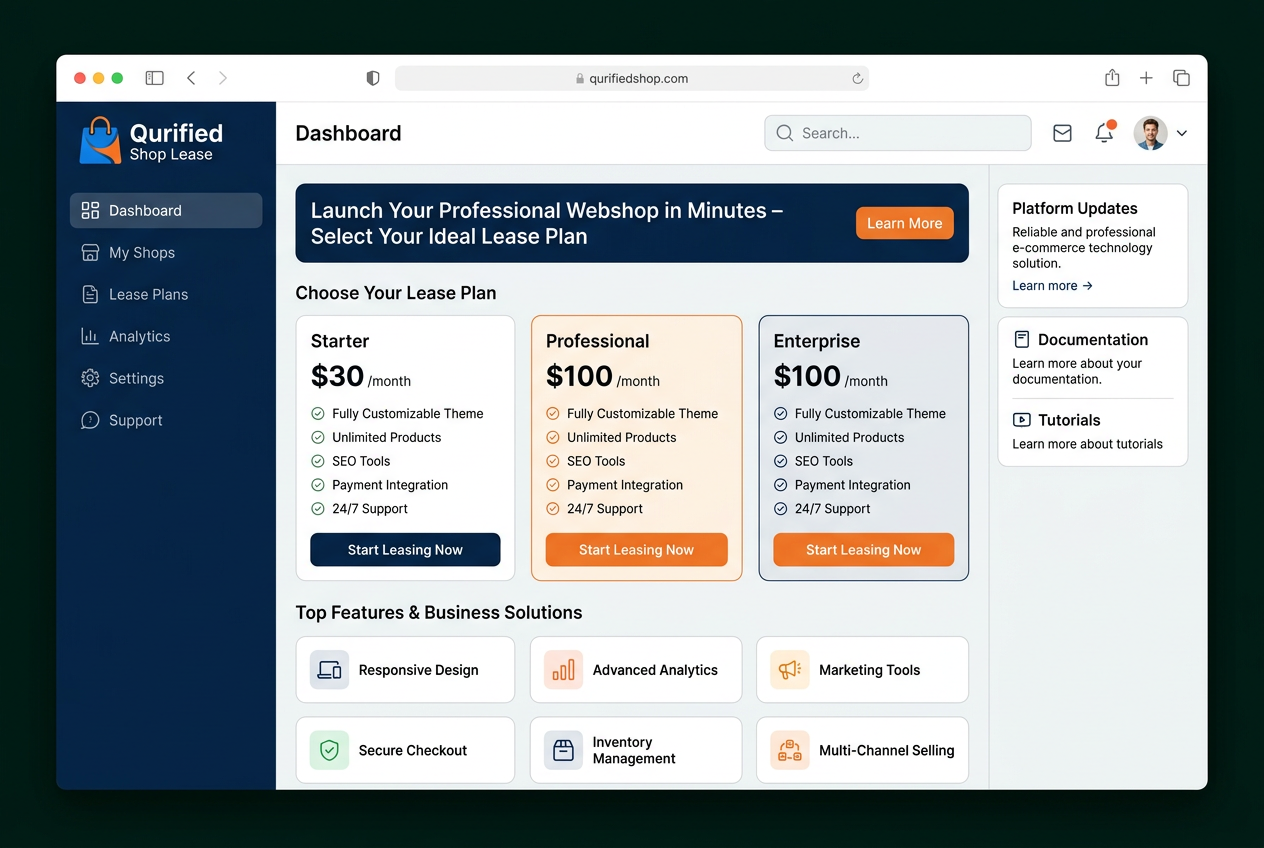Viewport: 1264px width, 848px height.
Task: Click the Marketing Tools megaphone icon
Action: pos(790,670)
